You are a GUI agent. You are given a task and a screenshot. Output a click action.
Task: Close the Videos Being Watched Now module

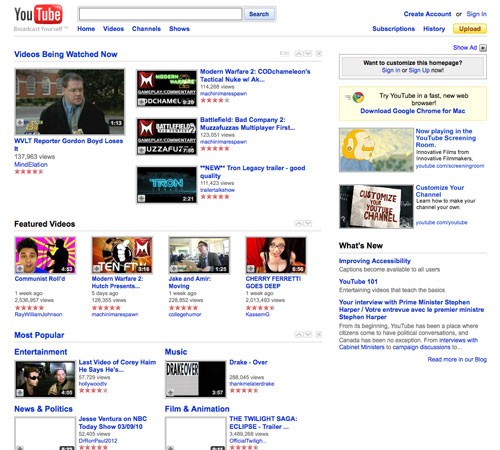click(x=319, y=54)
